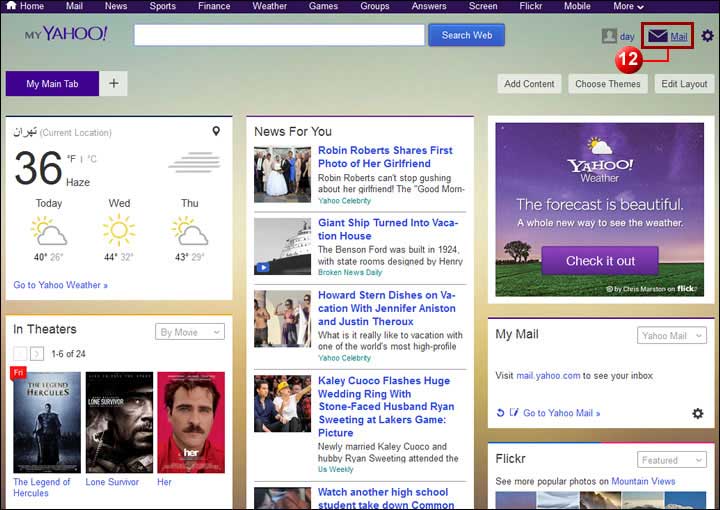Click Lone Survivor title link

(x=112, y=482)
